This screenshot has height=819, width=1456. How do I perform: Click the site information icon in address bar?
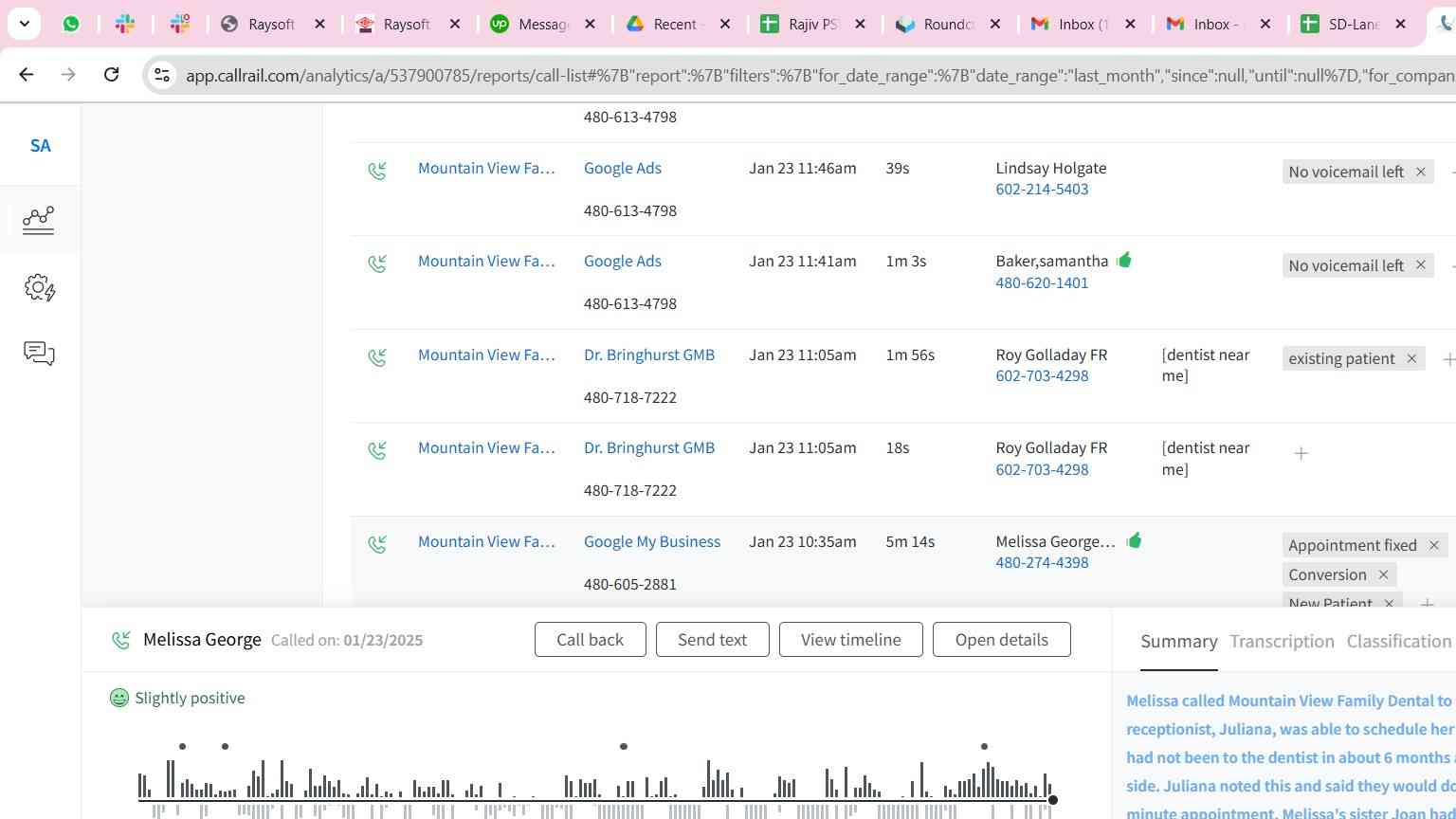(162, 75)
